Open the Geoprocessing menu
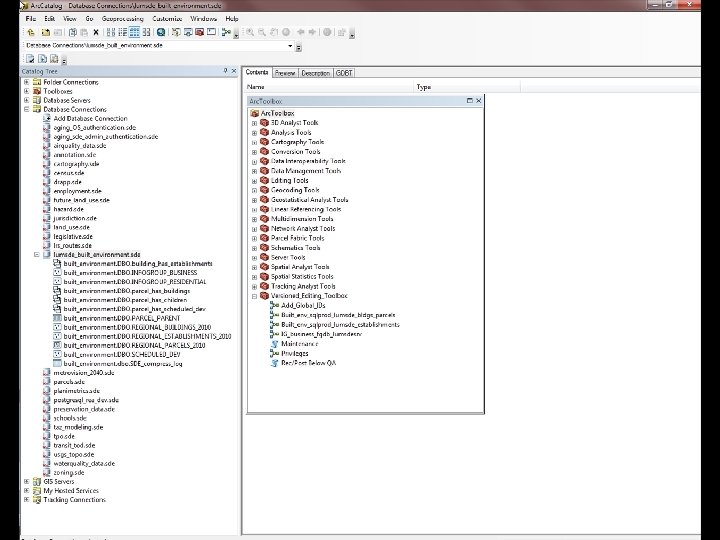Image resolution: width=720 pixels, height=540 pixels. [x=123, y=19]
